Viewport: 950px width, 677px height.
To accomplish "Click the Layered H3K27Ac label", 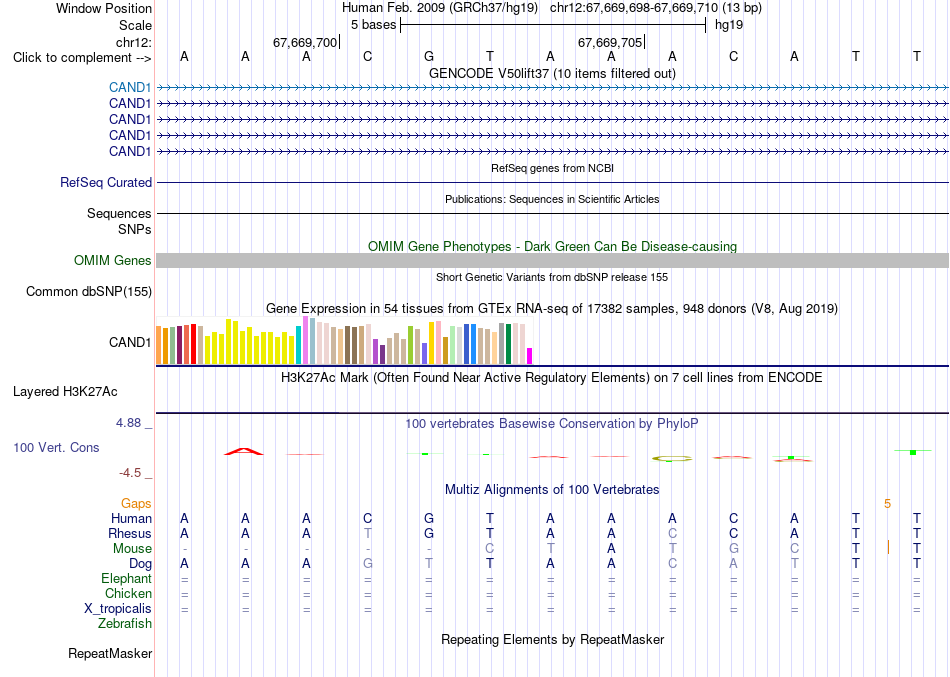I will [65, 392].
